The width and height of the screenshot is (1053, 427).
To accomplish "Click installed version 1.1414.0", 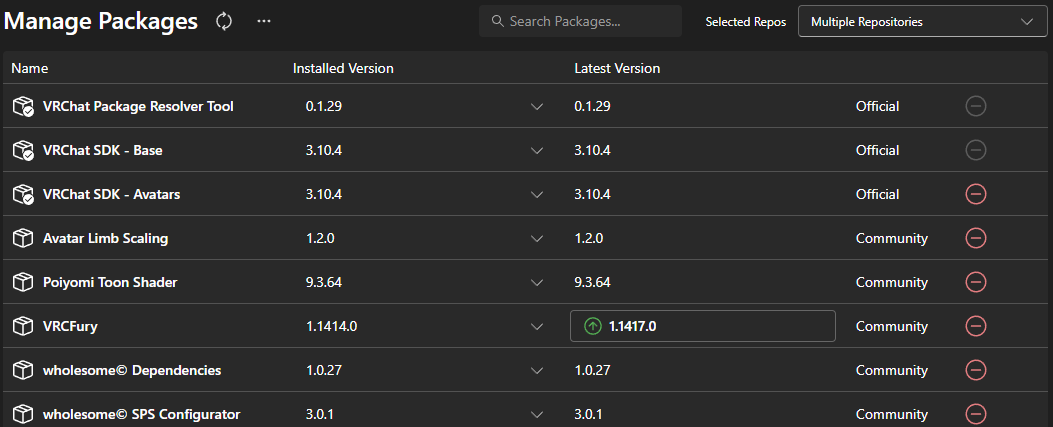I will pyautogui.click(x=331, y=326).
